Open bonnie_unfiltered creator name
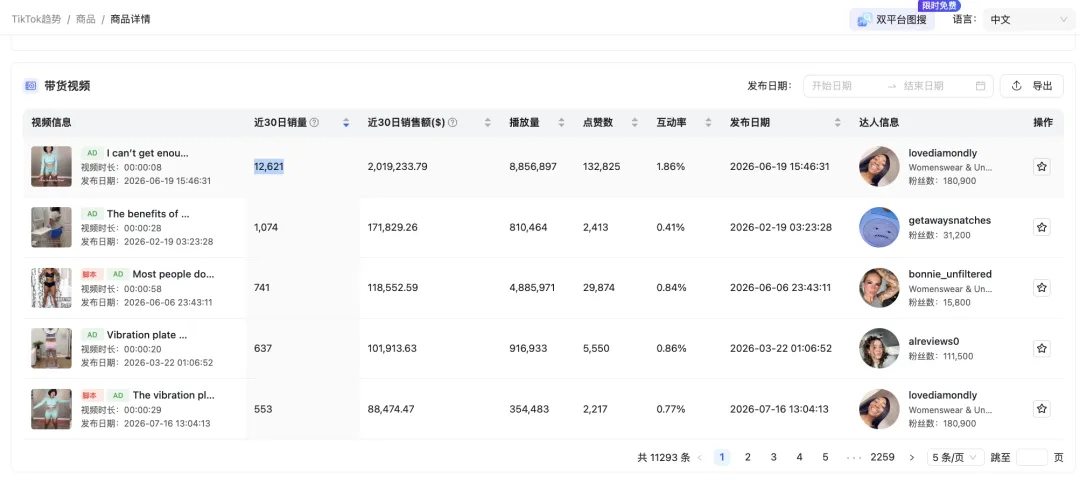Image resolution: width=1080 pixels, height=482 pixels. pos(950,274)
